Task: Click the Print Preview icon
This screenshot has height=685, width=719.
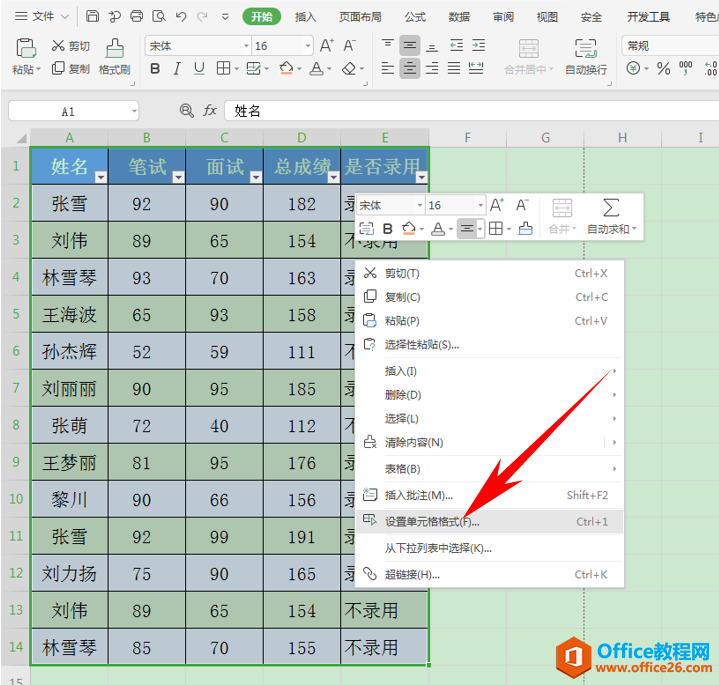Action: [x=159, y=17]
